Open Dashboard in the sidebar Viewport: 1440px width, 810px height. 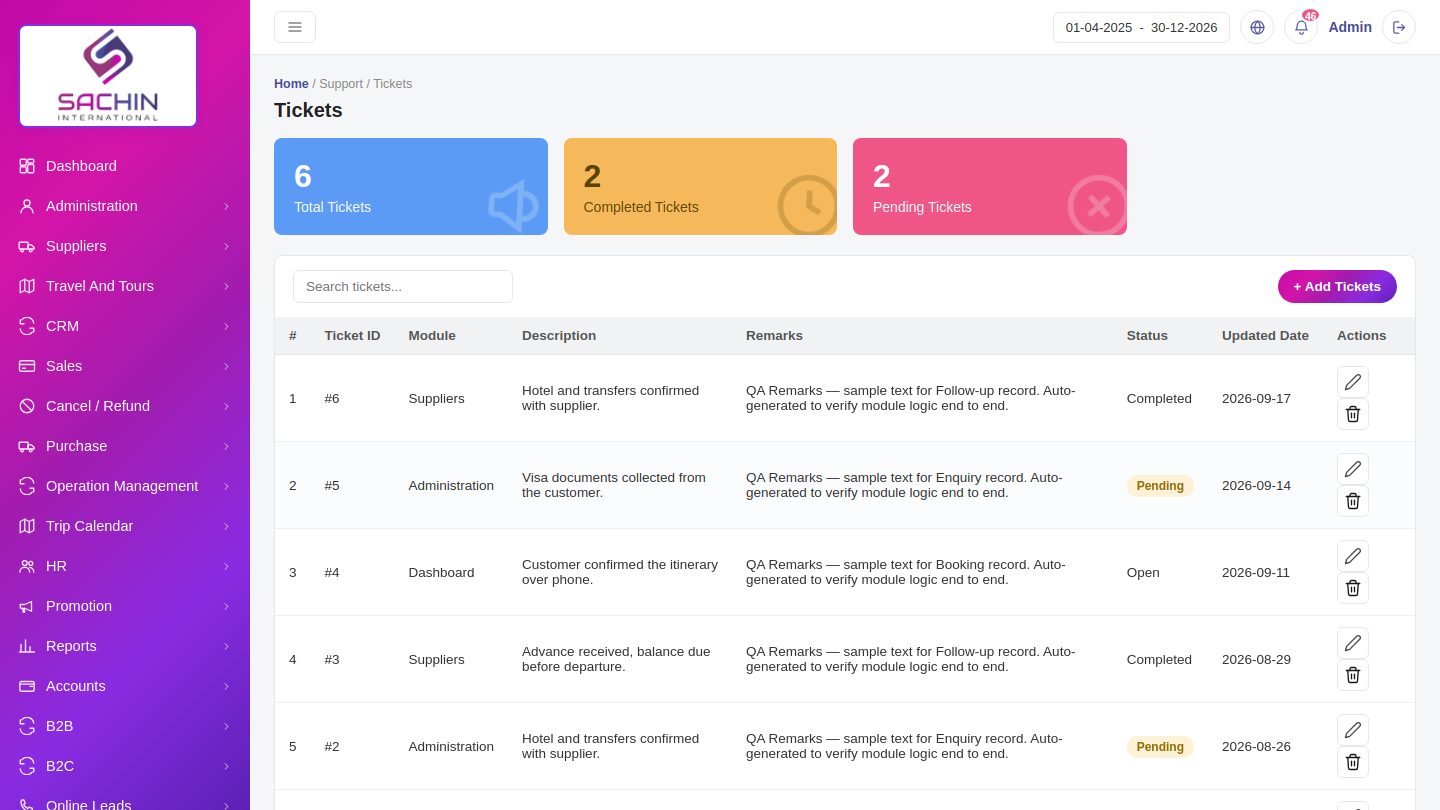tap(125, 166)
